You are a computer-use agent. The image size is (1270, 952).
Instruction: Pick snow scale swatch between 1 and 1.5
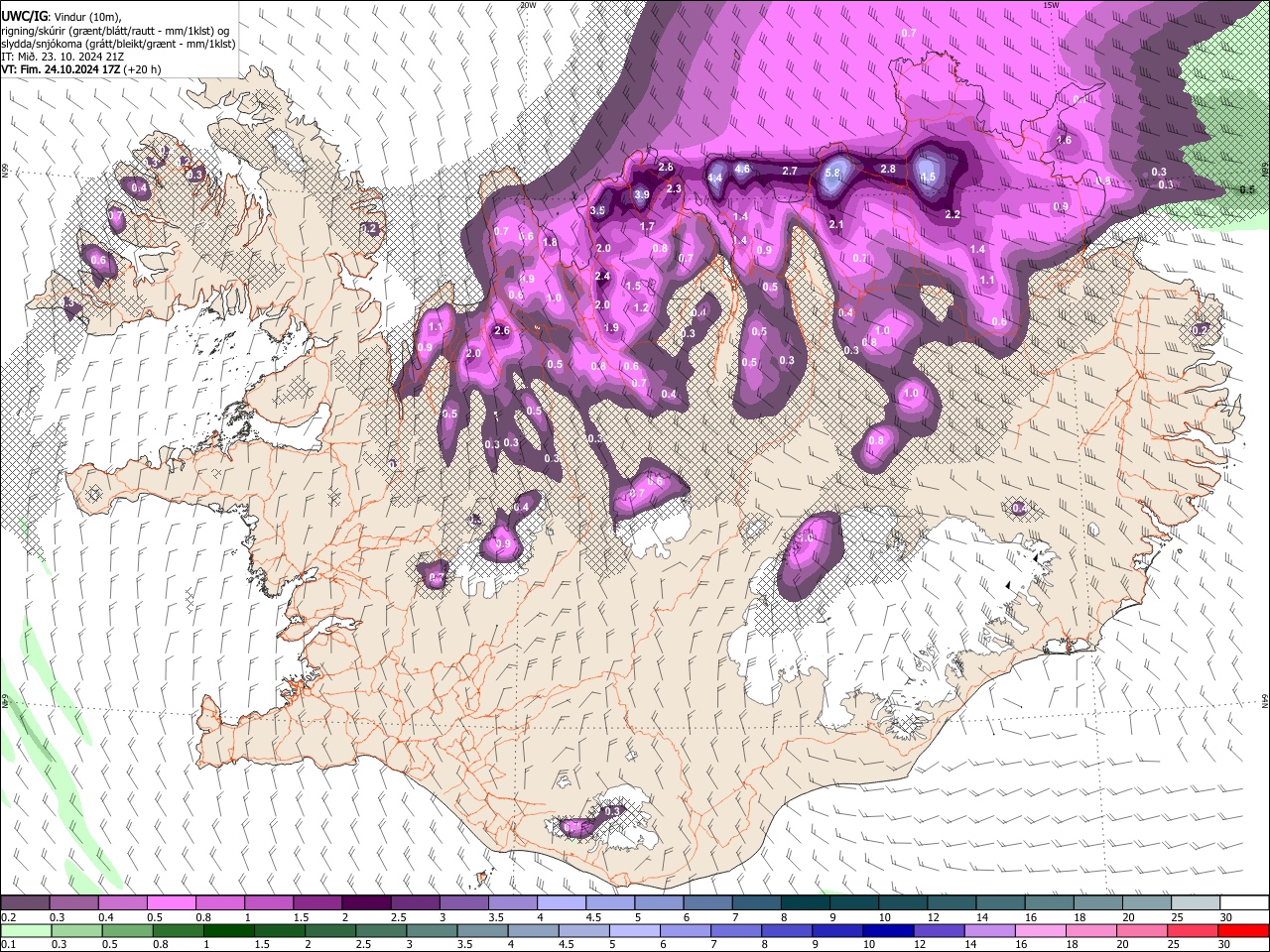coord(268,902)
